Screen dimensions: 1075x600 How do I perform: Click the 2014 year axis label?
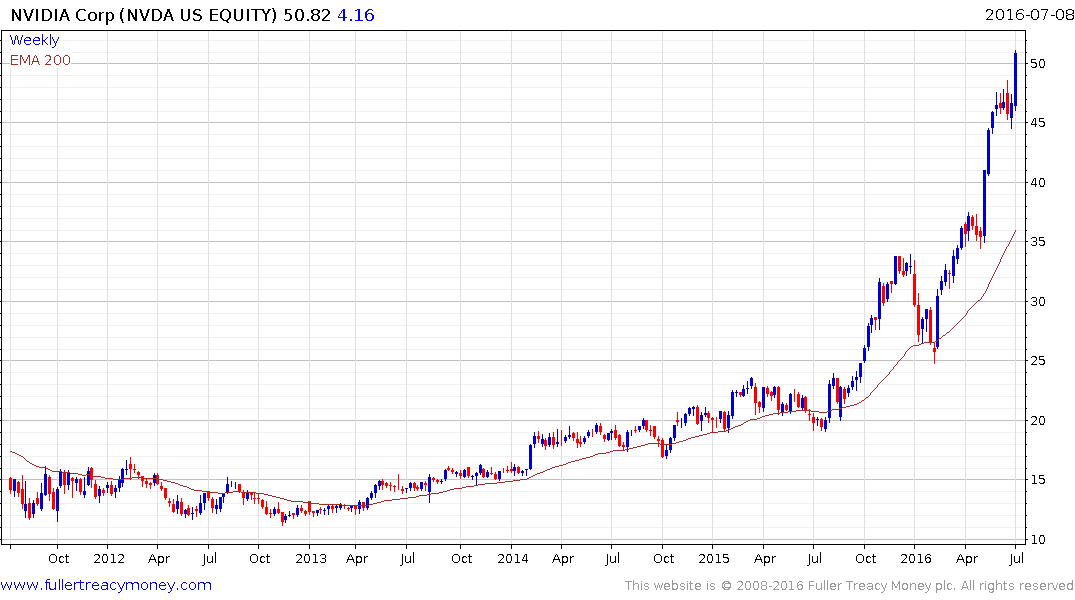click(513, 558)
